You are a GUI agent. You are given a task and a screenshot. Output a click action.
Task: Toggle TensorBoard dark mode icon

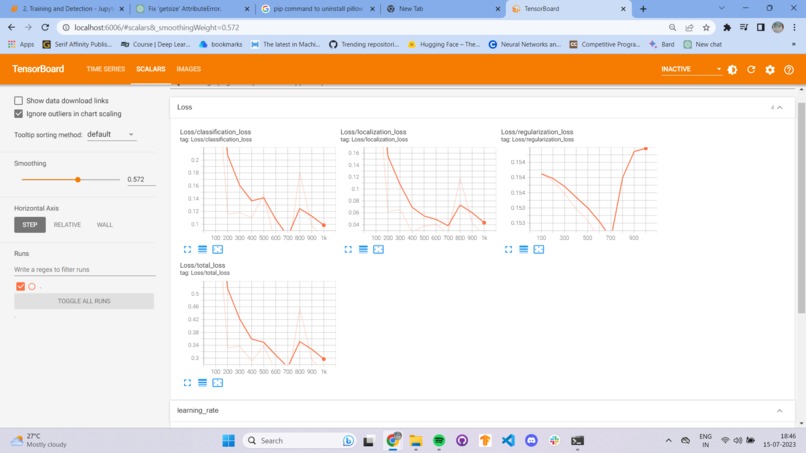(x=732, y=69)
